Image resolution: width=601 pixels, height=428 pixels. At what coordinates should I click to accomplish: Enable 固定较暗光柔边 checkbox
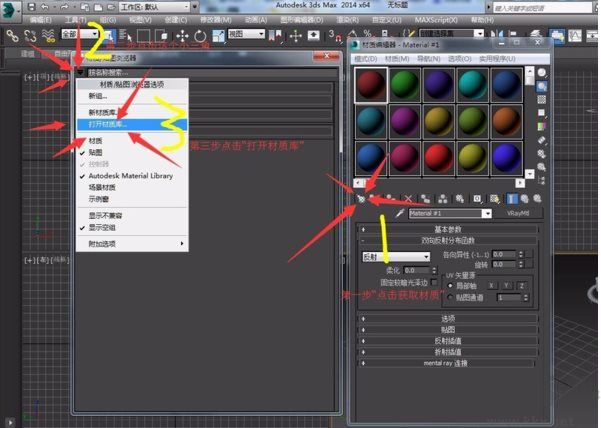[x=434, y=282]
